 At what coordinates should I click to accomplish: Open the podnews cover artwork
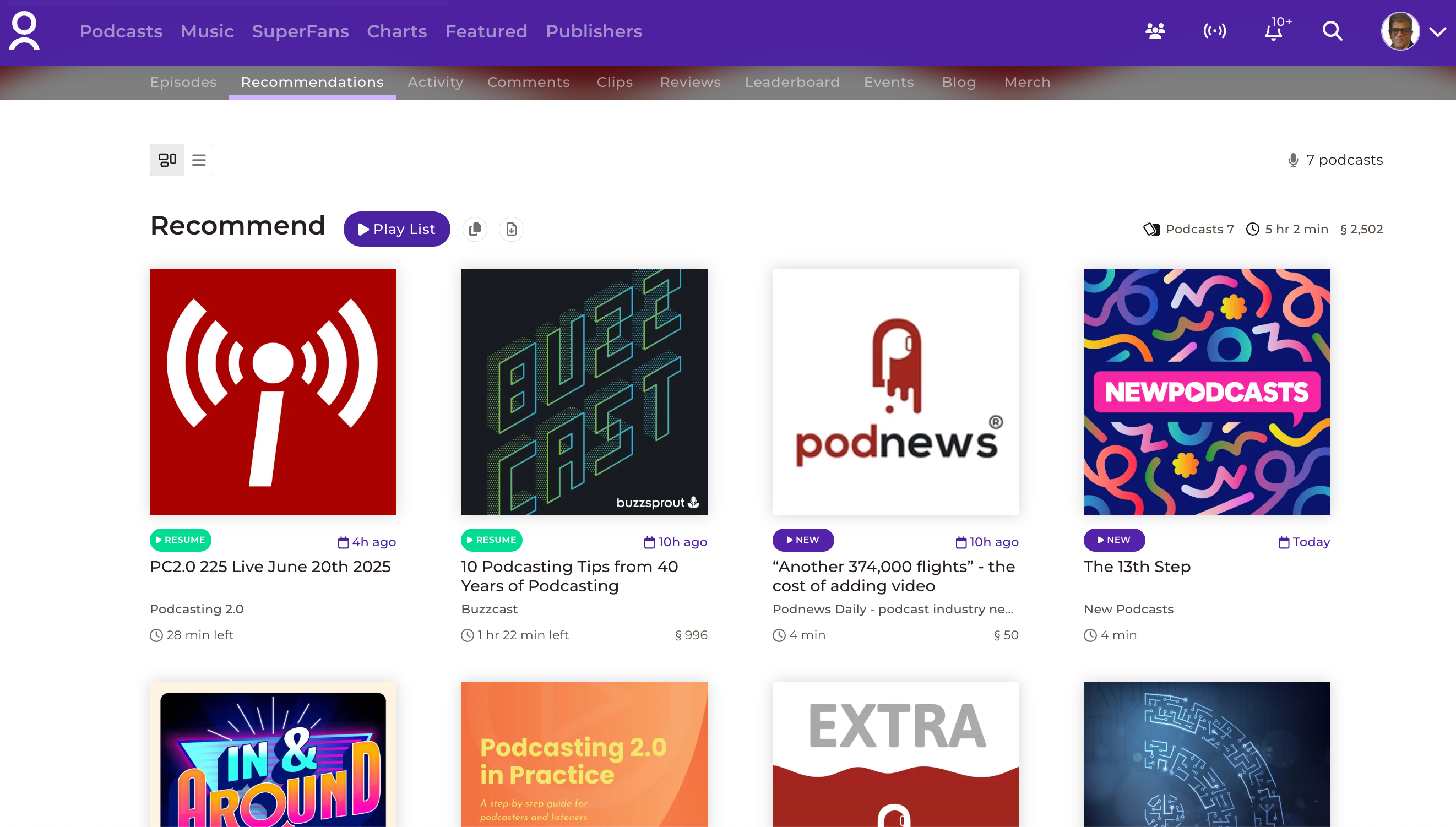[x=895, y=392]
